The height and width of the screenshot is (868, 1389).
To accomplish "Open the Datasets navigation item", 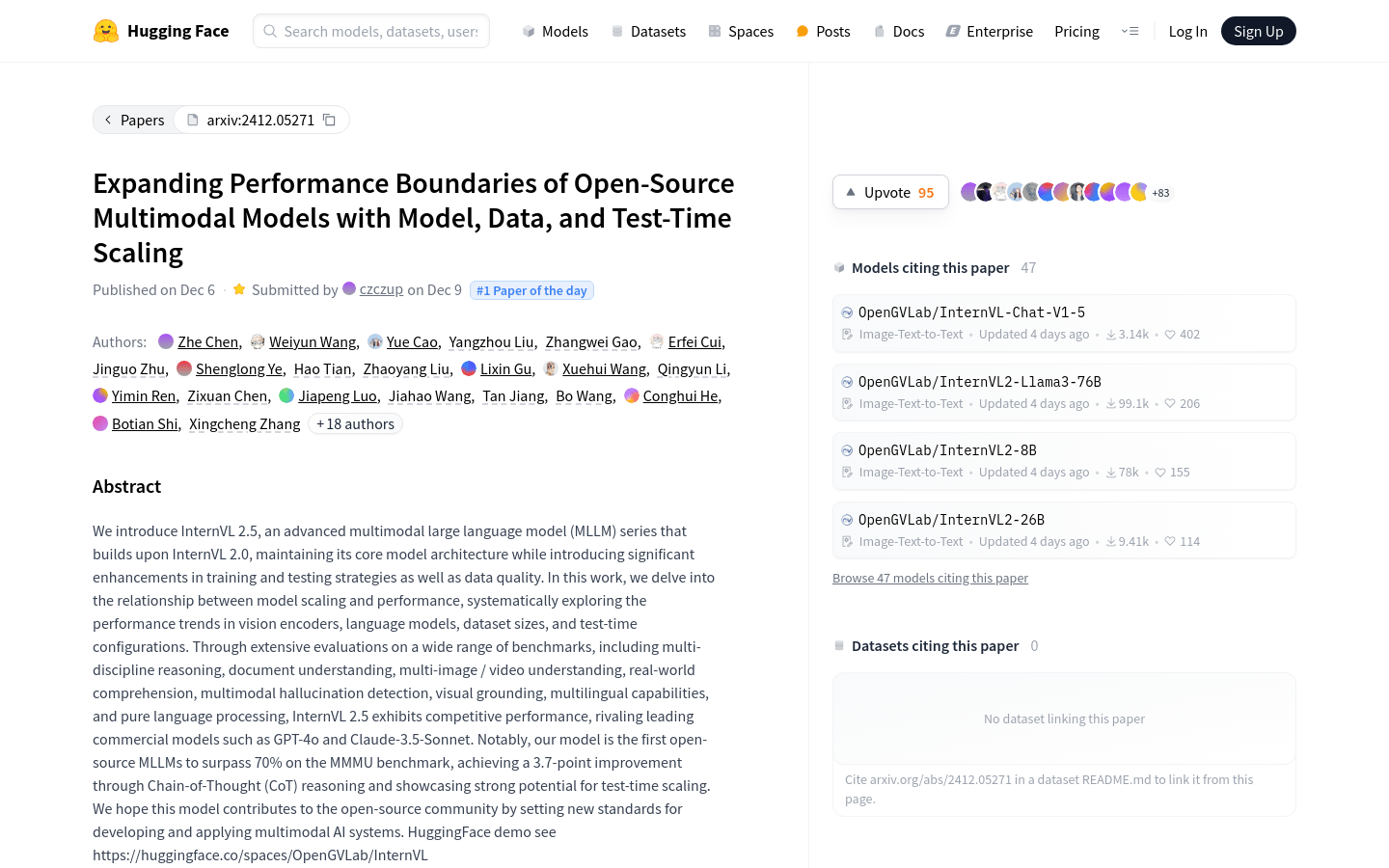I will tap(648, 32).
